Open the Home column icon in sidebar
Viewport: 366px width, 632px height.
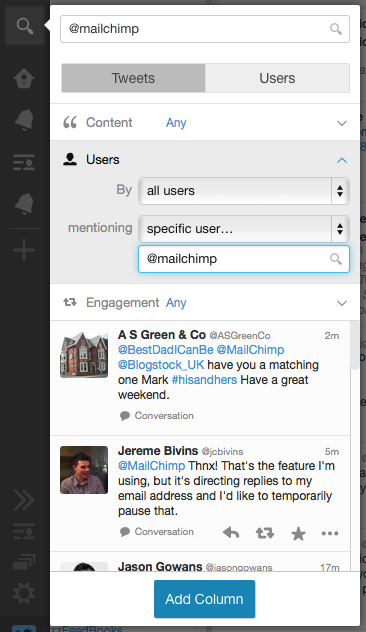[x=24, y=78]
